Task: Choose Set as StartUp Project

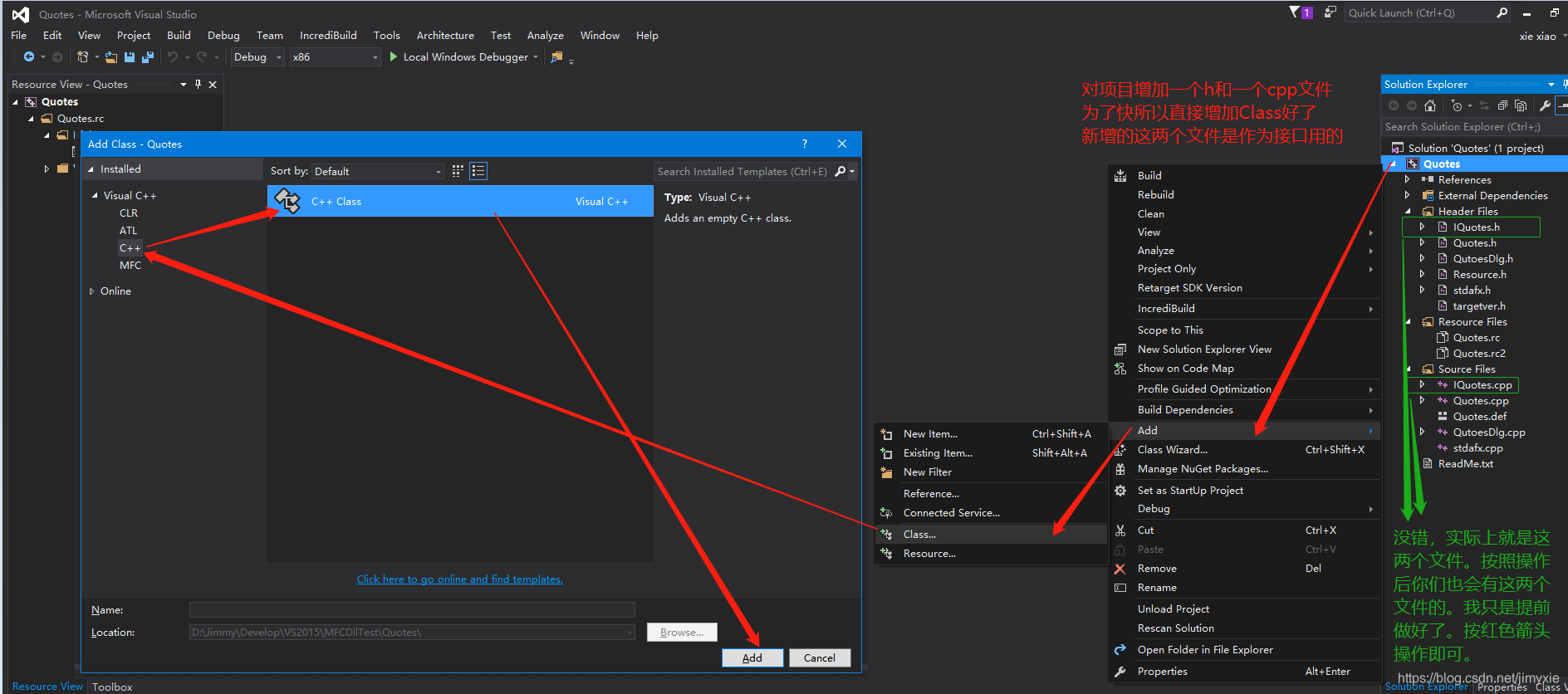Action: (1244, 491)
